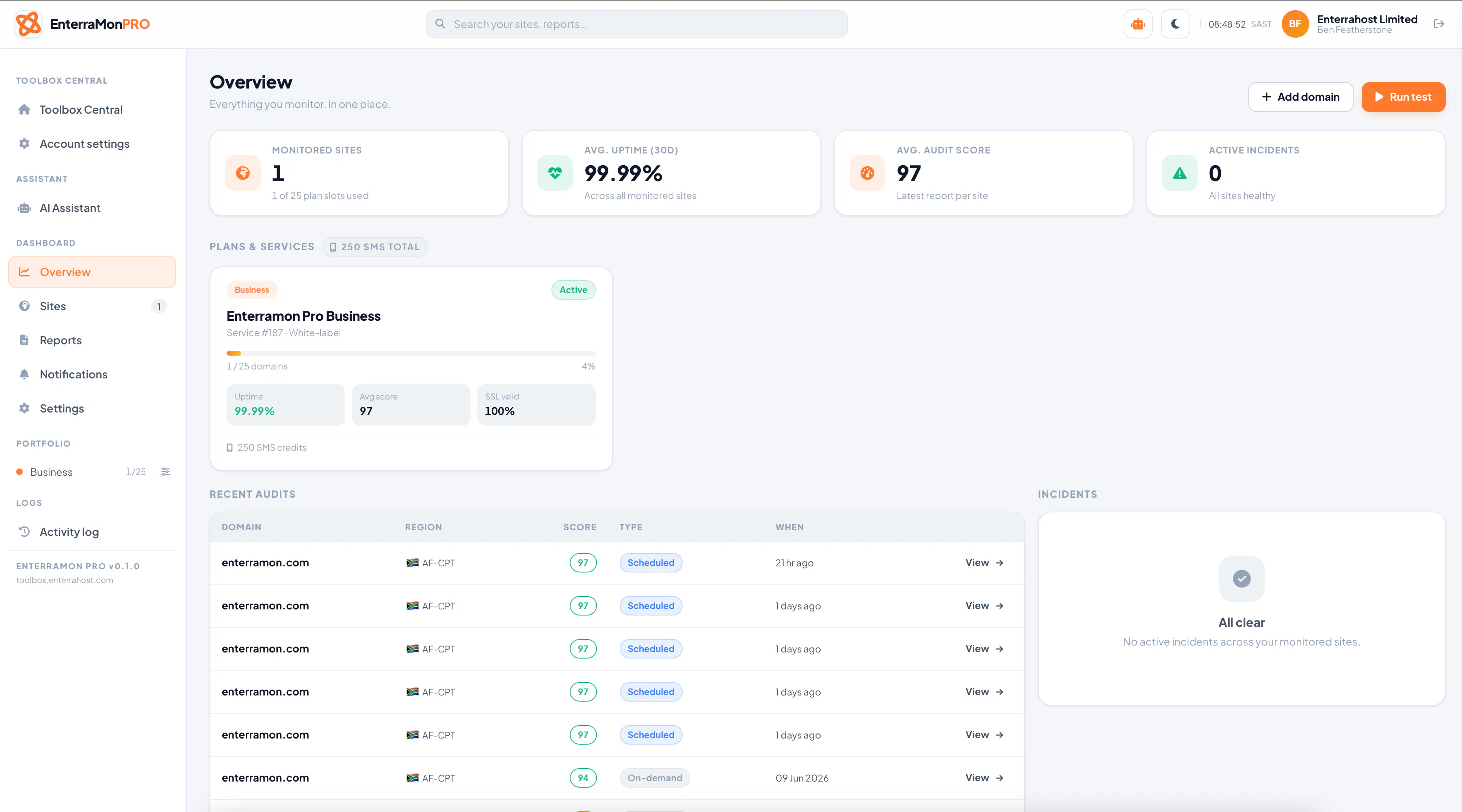Image resolution: width=1462 pixels, height=812 pixels.
Task: Select Overview in the dashboard menu
Action: pyautogui.click(x=92, y=272)
